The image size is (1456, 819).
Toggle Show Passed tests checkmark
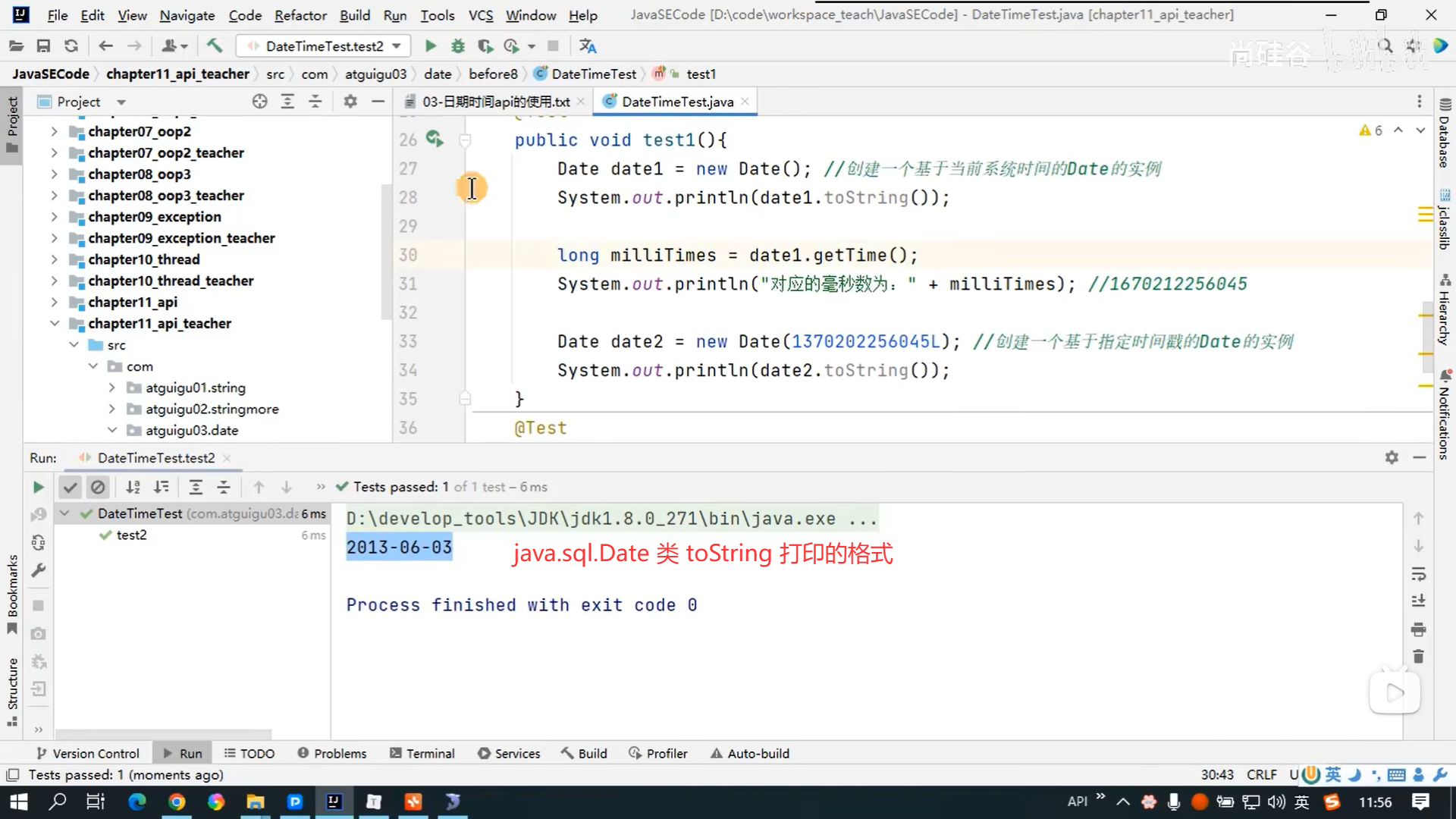[70, 487]
